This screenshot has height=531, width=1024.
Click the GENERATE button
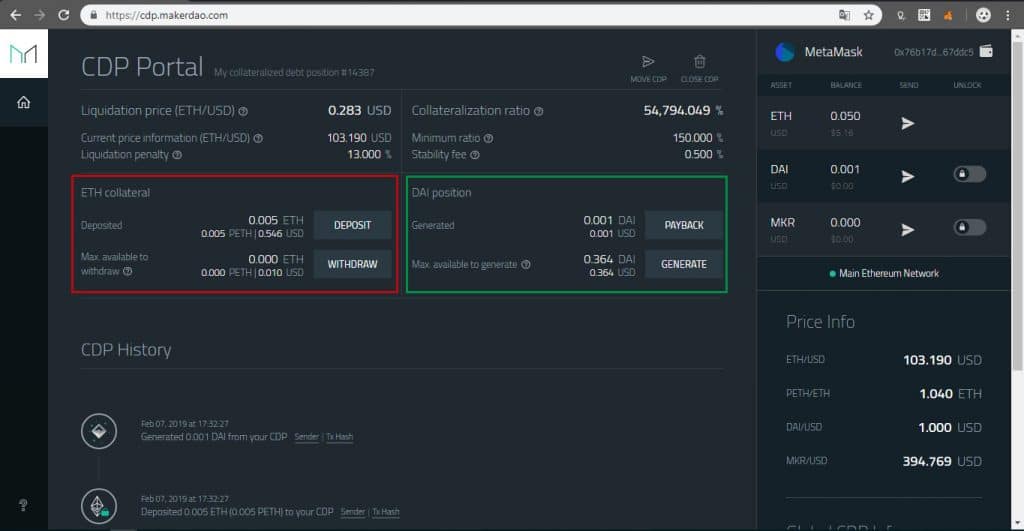pyautogui.click(x=684, y=264)
